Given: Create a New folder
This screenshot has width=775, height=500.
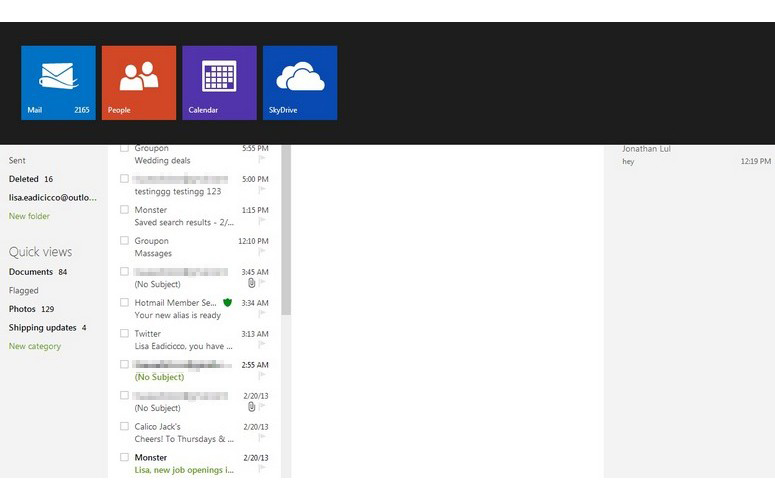Looking at the screenshot, I should point(29,216).
